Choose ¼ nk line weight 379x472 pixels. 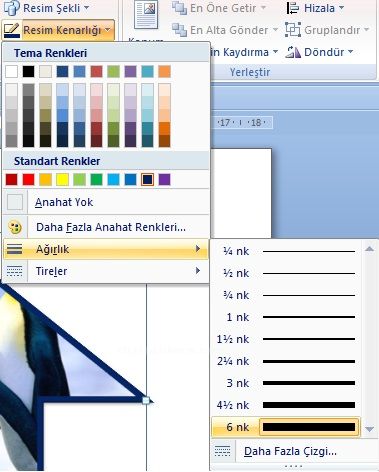(x=286, y=251)
